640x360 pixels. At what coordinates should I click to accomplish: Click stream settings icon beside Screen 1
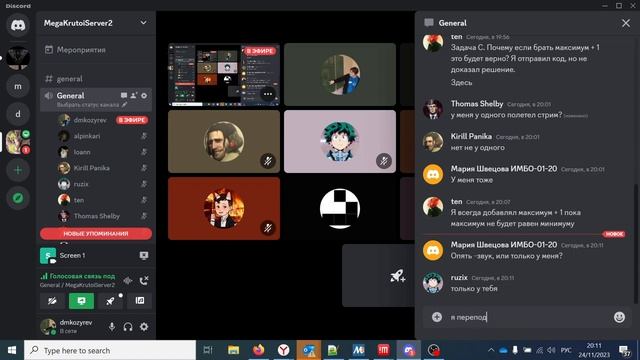[x=144, y=256]
